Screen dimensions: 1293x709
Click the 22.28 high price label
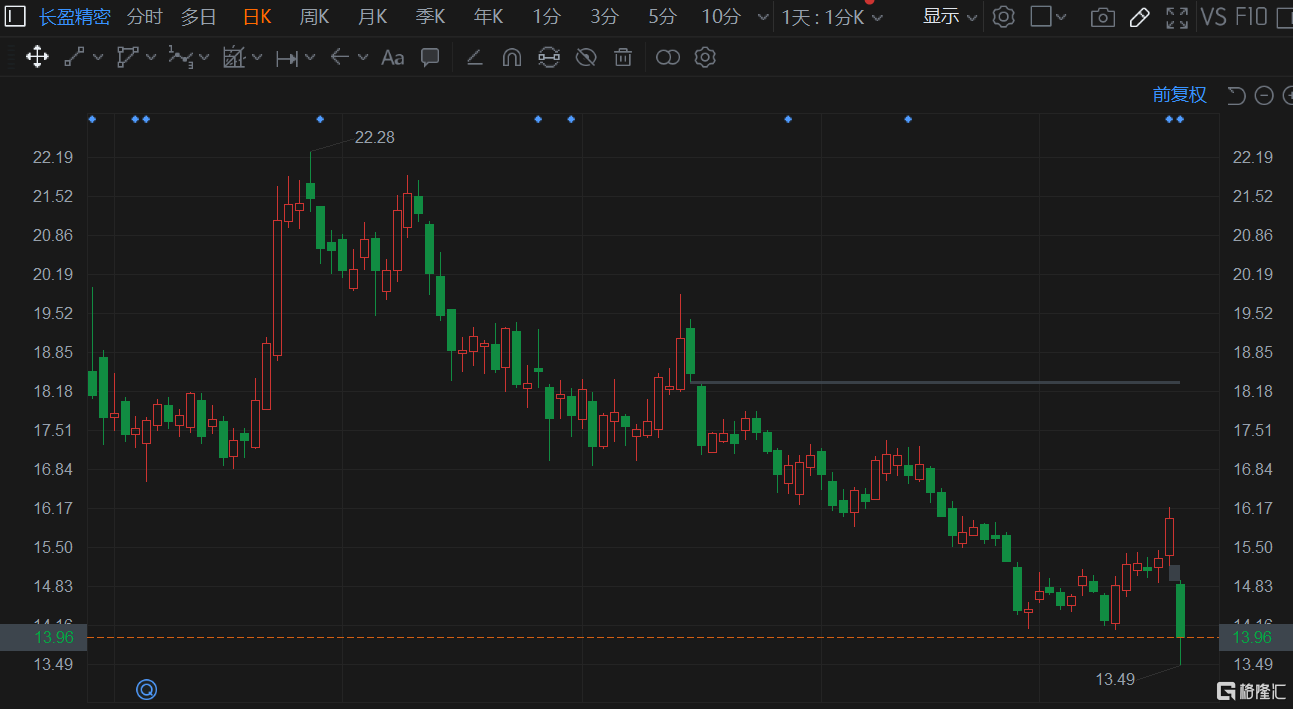375,137
